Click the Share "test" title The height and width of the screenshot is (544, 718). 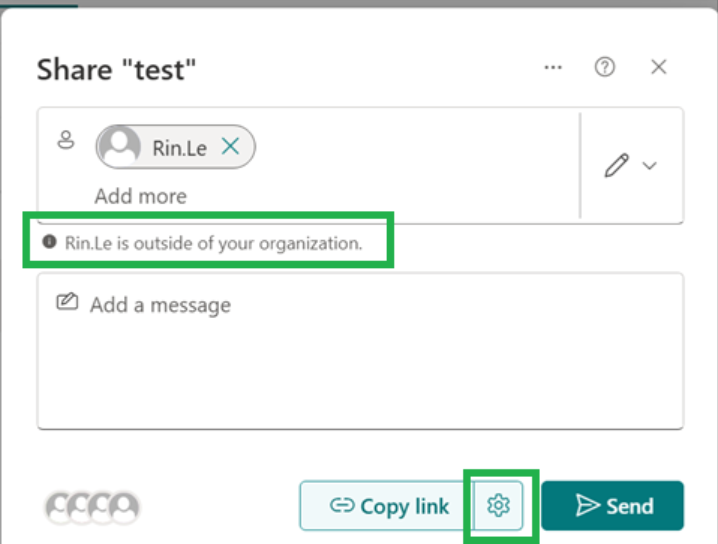116,70
